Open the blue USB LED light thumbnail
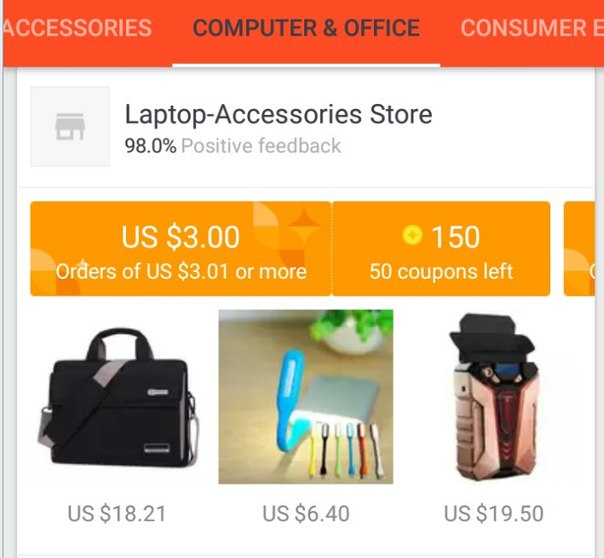This screenshot has height=558, width=604. (x=306, y=397)
